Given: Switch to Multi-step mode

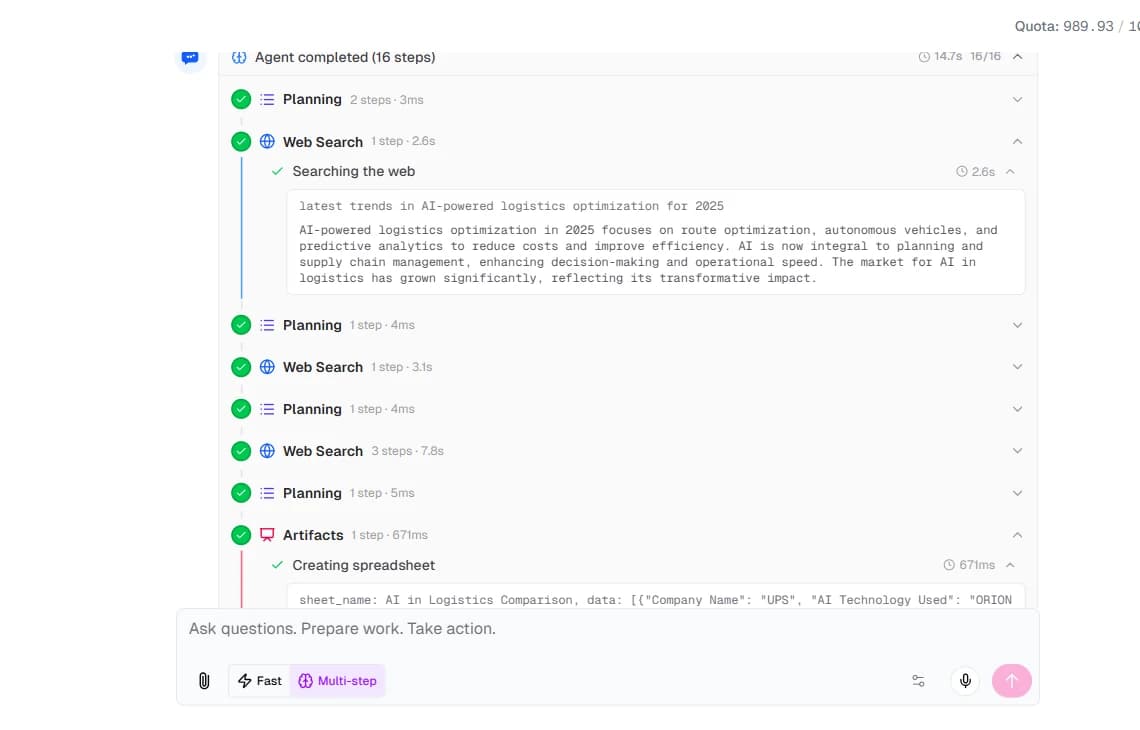Looking at the screenshot, I should [x=337, y=681].
